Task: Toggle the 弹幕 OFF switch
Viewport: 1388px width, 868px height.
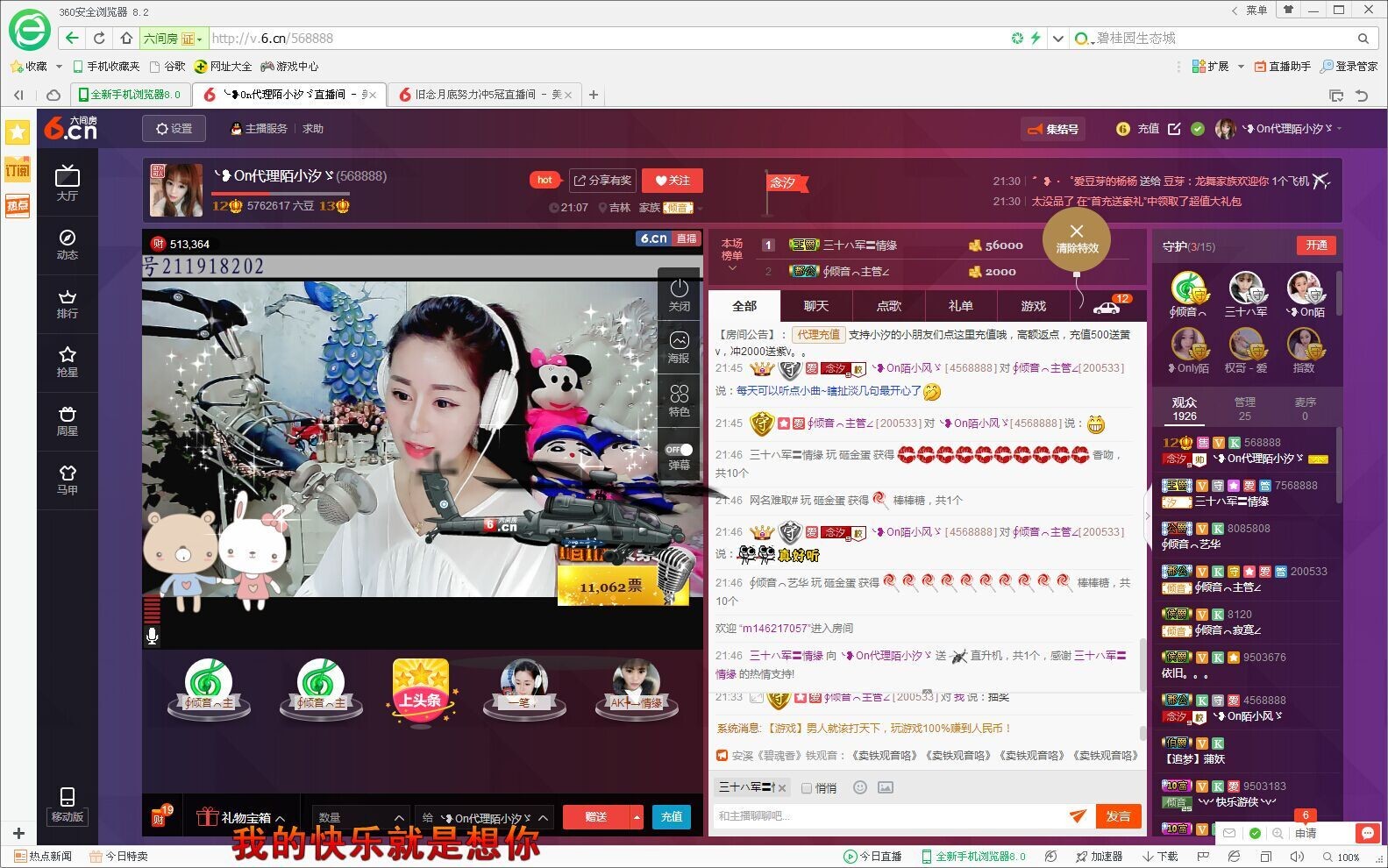Action: click(x=679, y=450)
